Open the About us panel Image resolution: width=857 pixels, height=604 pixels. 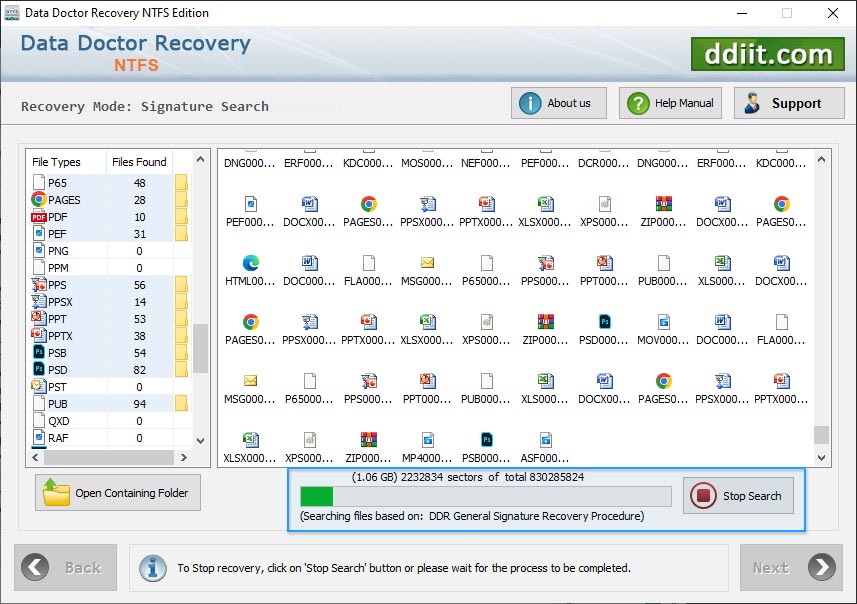(x=558, y=102)
